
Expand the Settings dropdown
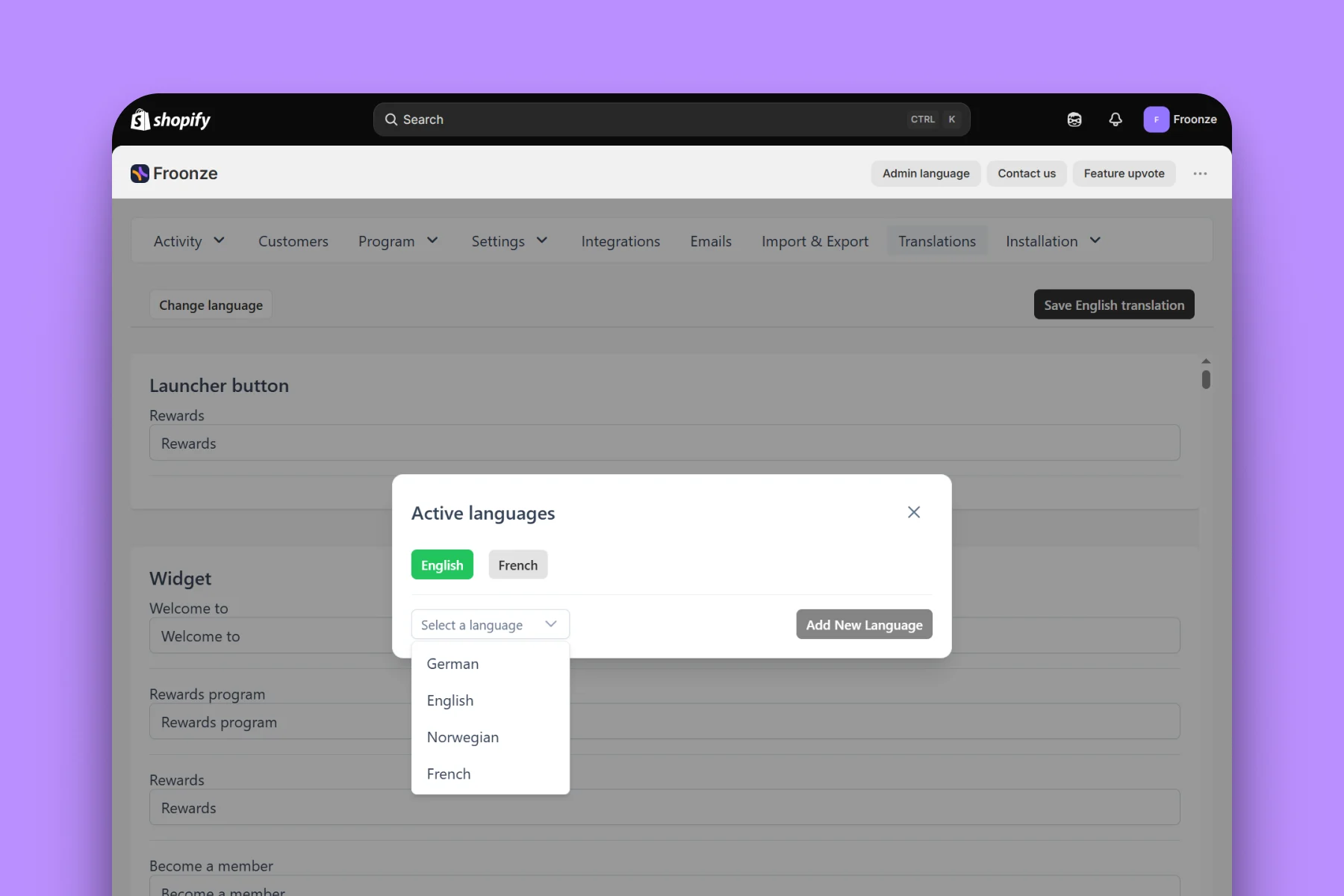coord(510,241)
